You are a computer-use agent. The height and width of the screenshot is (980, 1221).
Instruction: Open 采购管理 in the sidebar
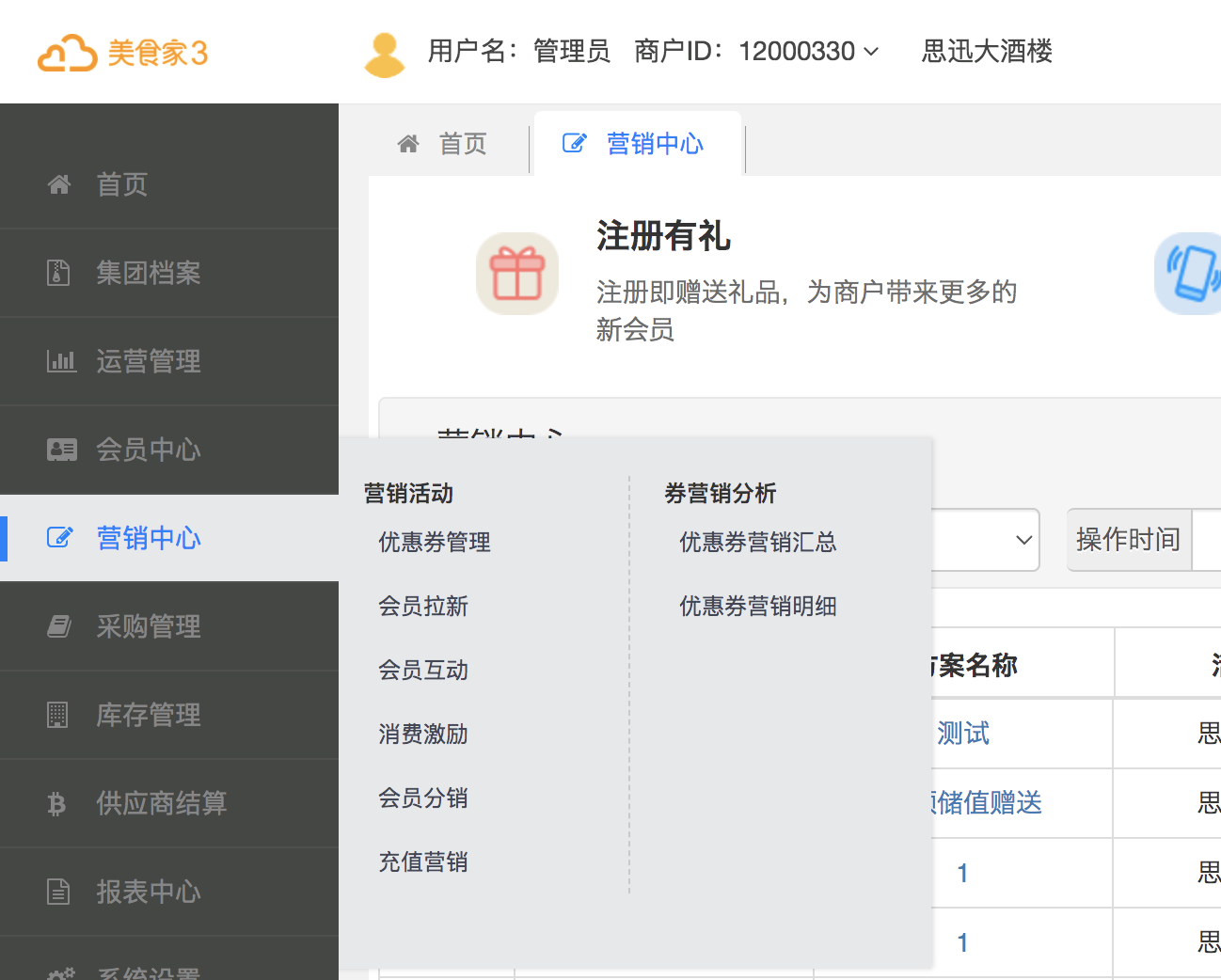tap(148, 626)
